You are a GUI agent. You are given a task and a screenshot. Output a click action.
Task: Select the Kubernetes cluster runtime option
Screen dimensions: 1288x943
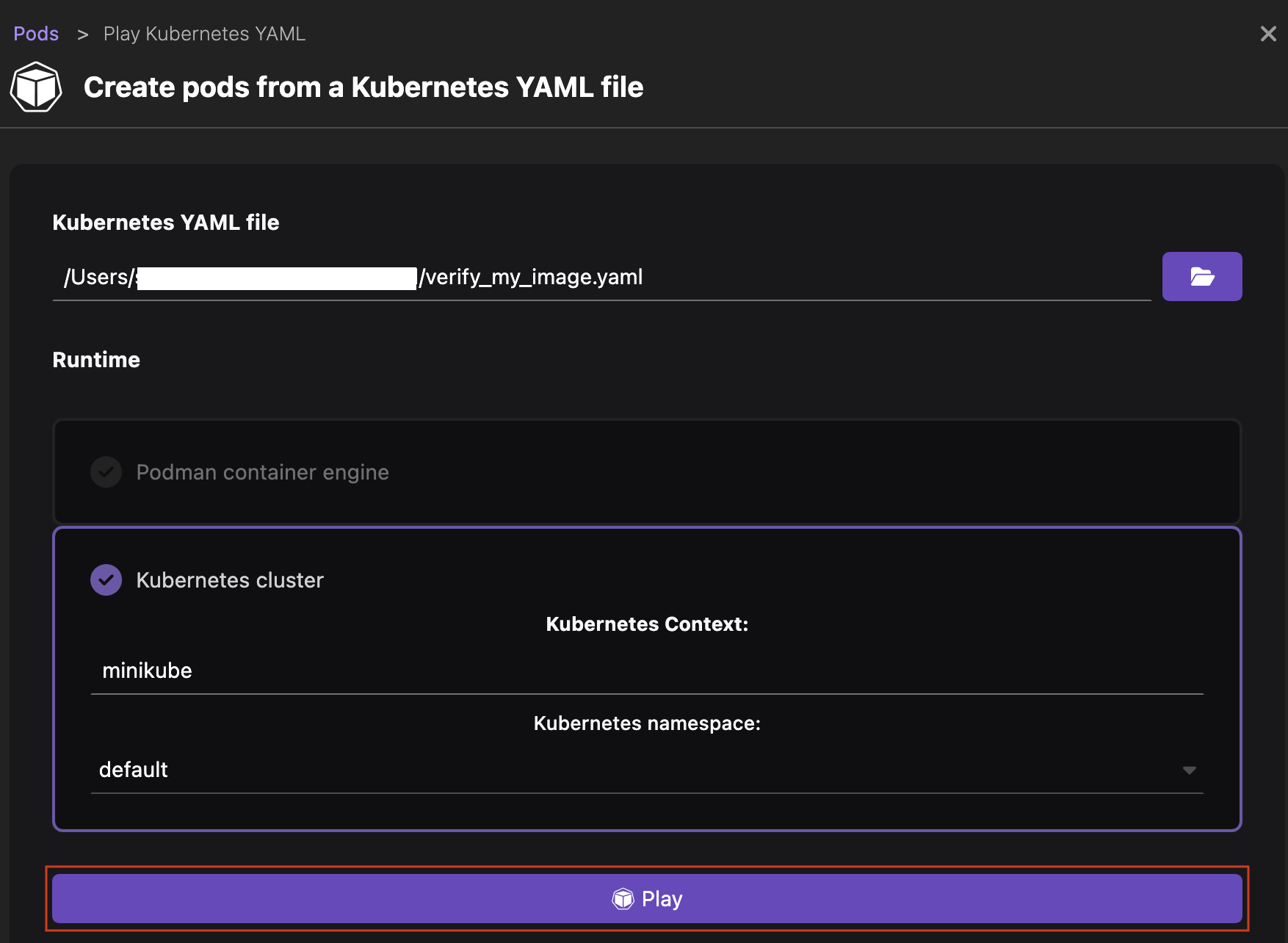[x=229, y=579]
